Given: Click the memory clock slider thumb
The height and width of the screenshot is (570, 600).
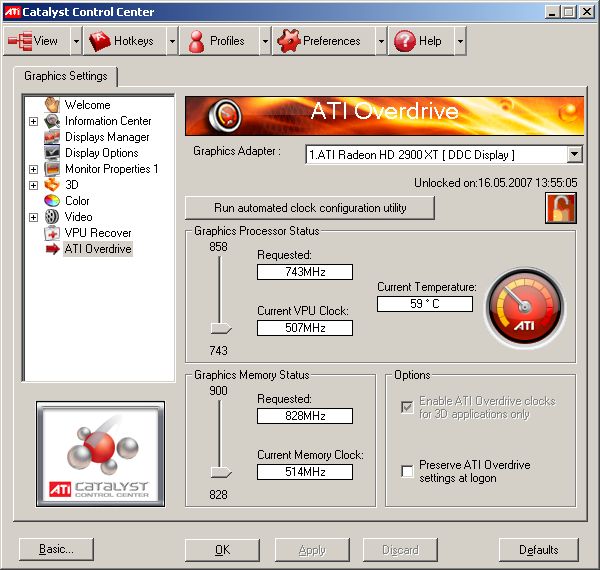Looking at the screenshot, I should (221, 472).
